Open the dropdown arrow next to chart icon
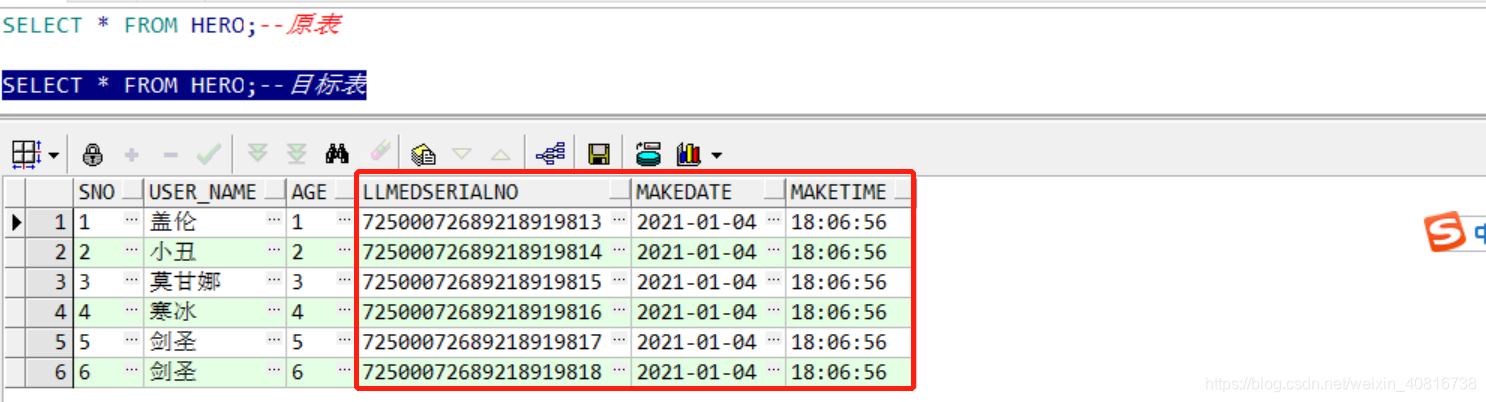 pyautogui.click(x=715, y=155)
